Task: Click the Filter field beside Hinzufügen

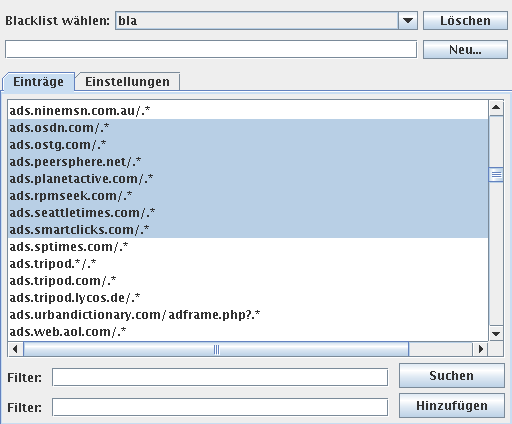Action: click(x=220, y=407)
